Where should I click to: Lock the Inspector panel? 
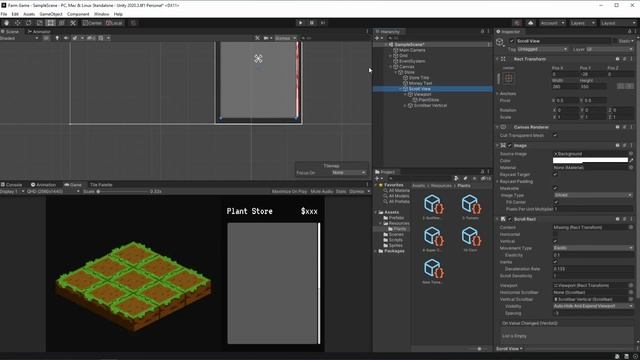pyautogui.click(x=629, y=31)
